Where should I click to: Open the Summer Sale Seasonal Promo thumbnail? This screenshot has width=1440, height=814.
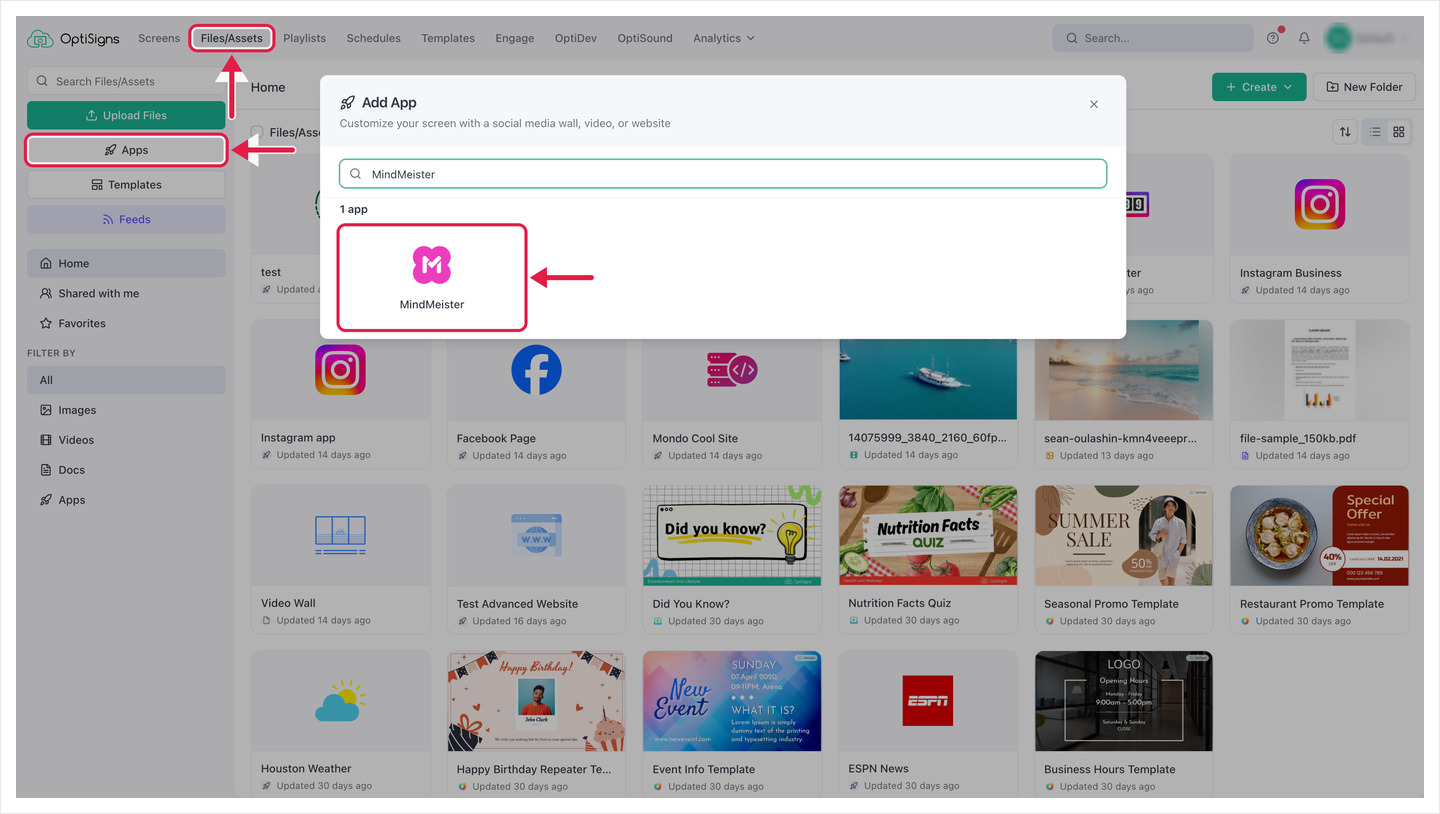coord(1124,535)
